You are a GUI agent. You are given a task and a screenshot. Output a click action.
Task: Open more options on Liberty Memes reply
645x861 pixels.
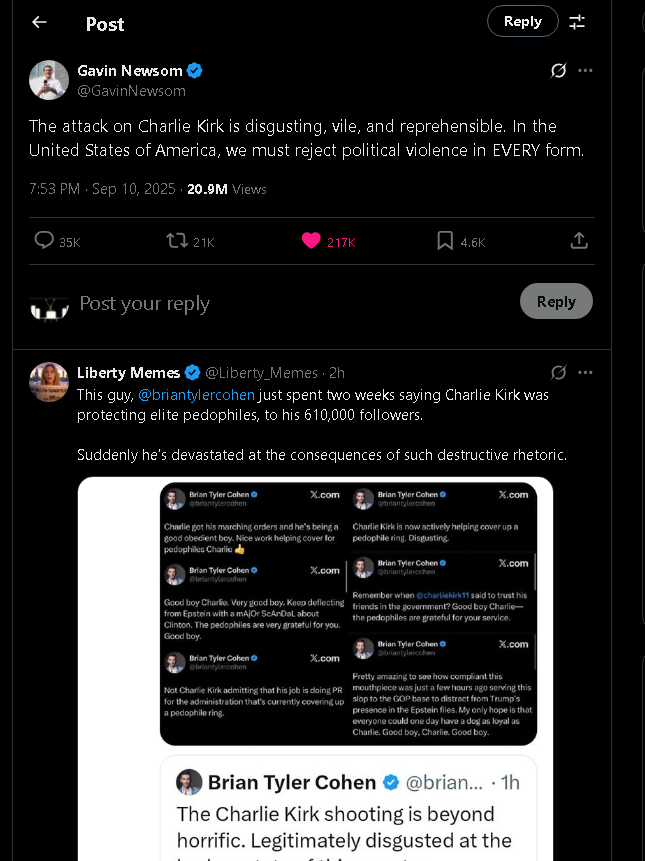(586, 373)
